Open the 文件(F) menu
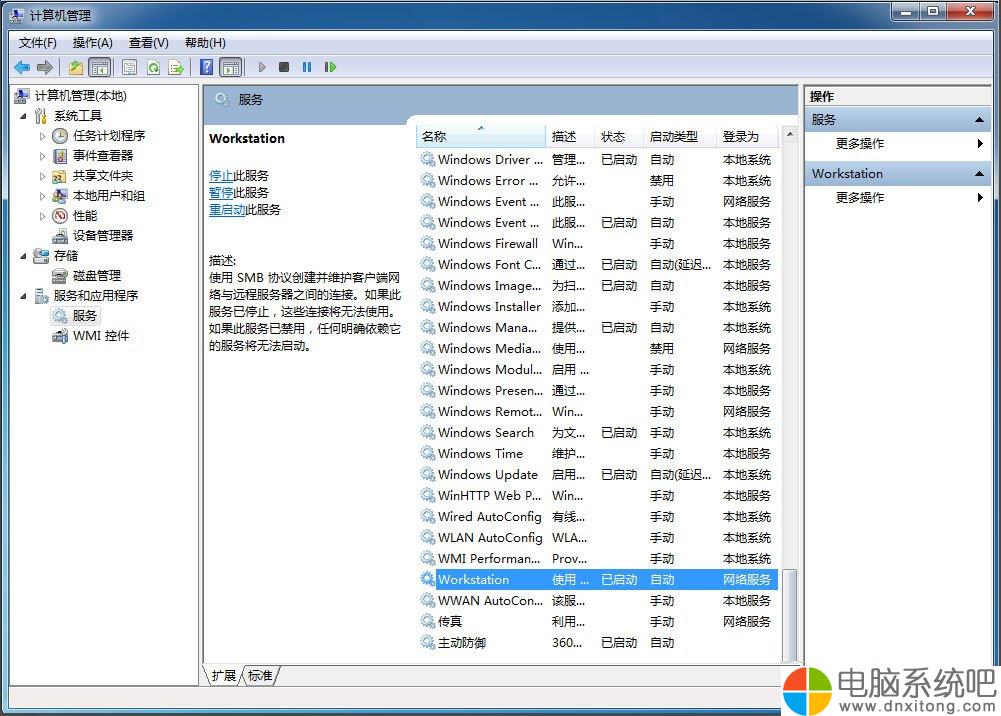The image size is (1001, 716). [x=38, y=43]
